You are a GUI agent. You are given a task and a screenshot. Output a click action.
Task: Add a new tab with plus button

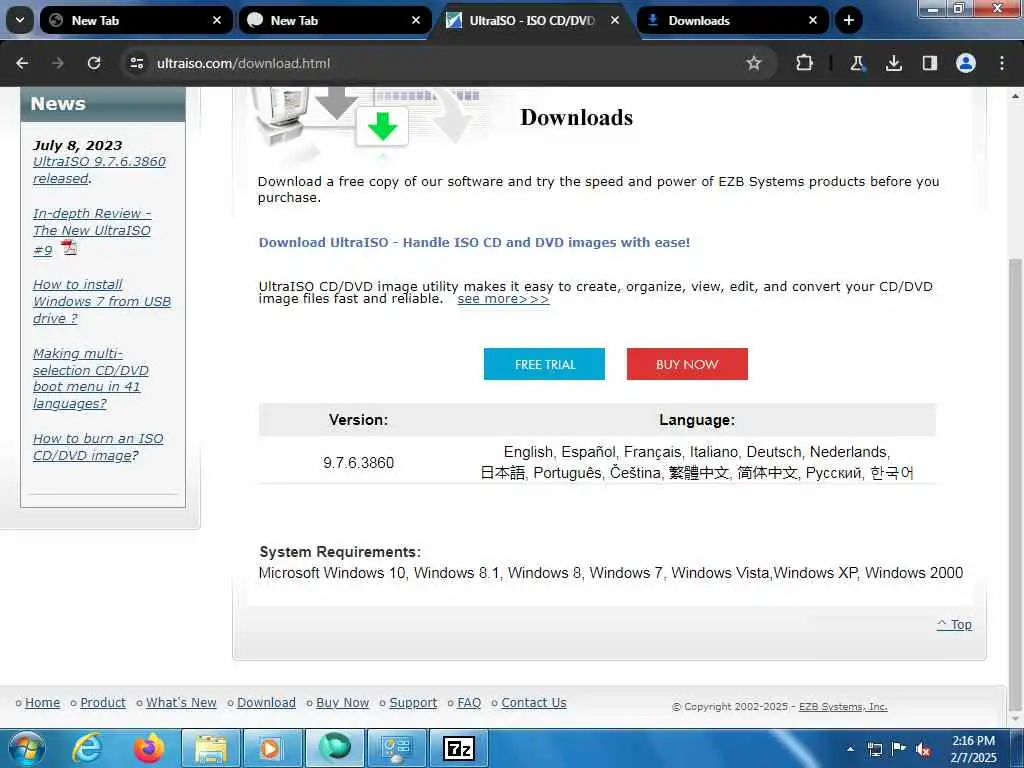848,20
